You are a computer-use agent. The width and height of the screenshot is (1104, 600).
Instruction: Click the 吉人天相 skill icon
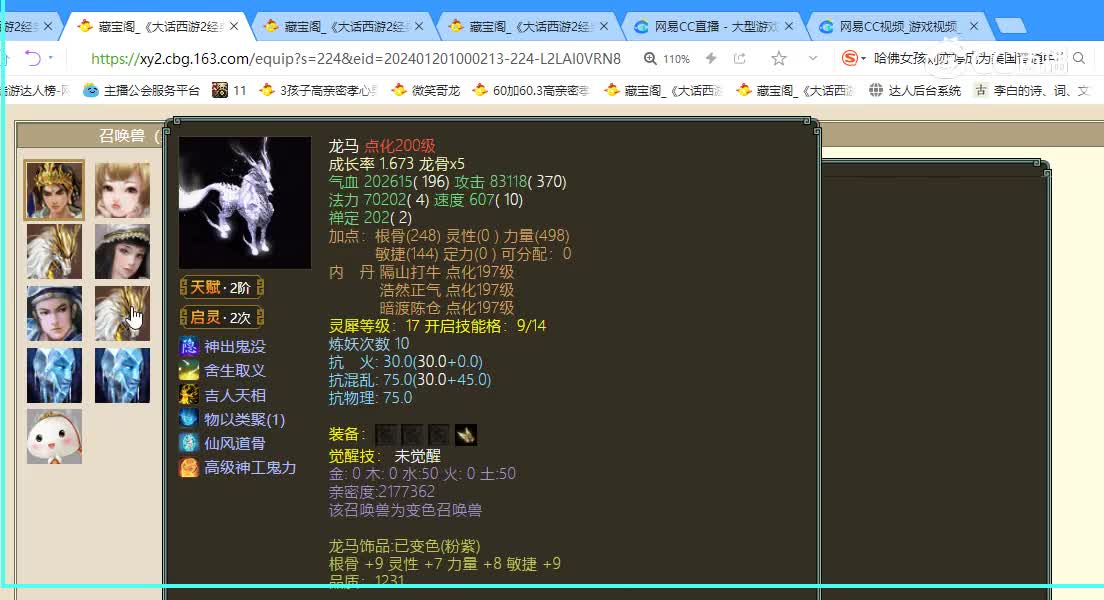pyautogui.click(x=189, y=394)
